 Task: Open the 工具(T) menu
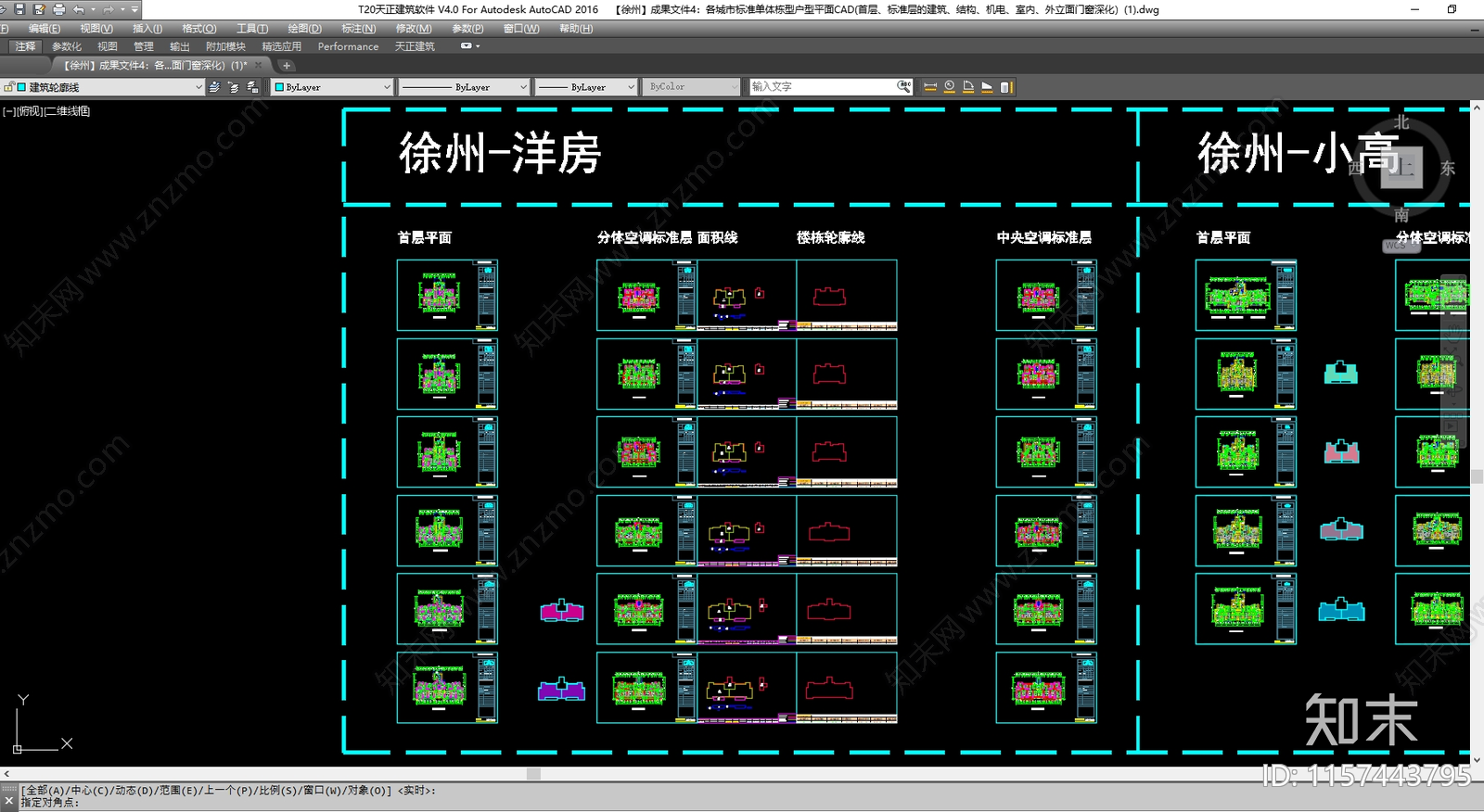(252, 29)
